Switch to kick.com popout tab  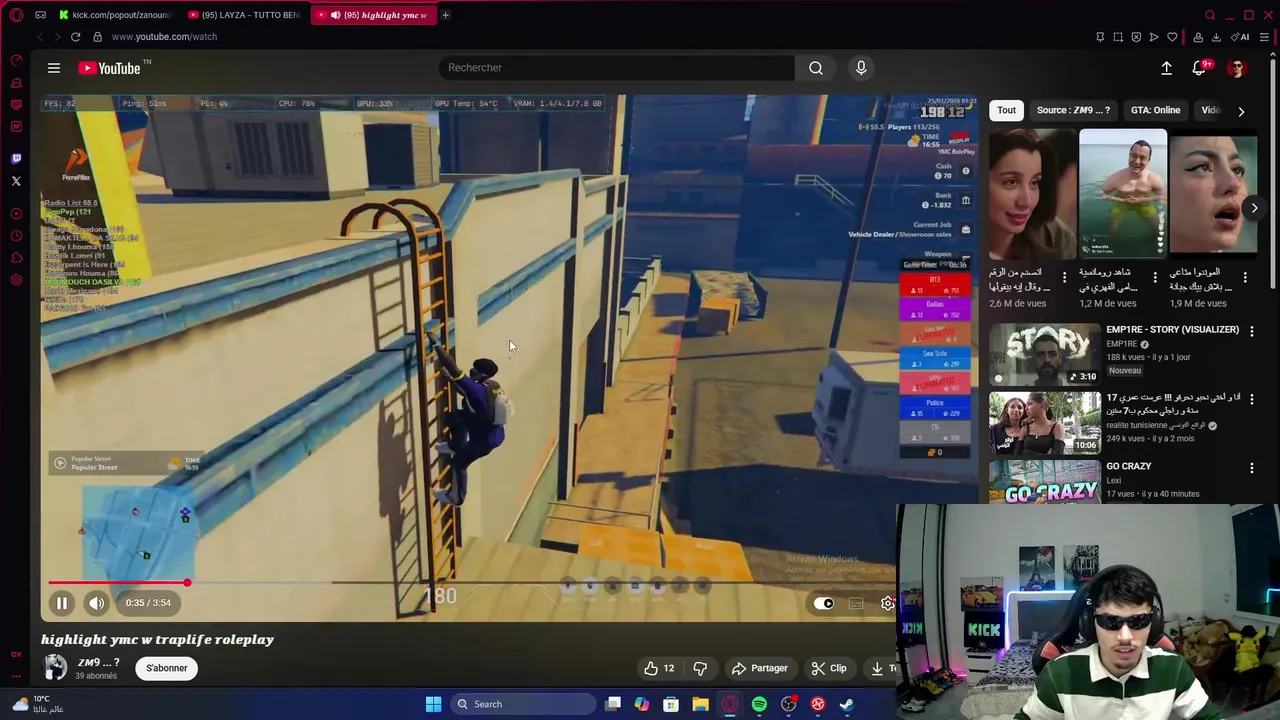(x=114, y=15)
